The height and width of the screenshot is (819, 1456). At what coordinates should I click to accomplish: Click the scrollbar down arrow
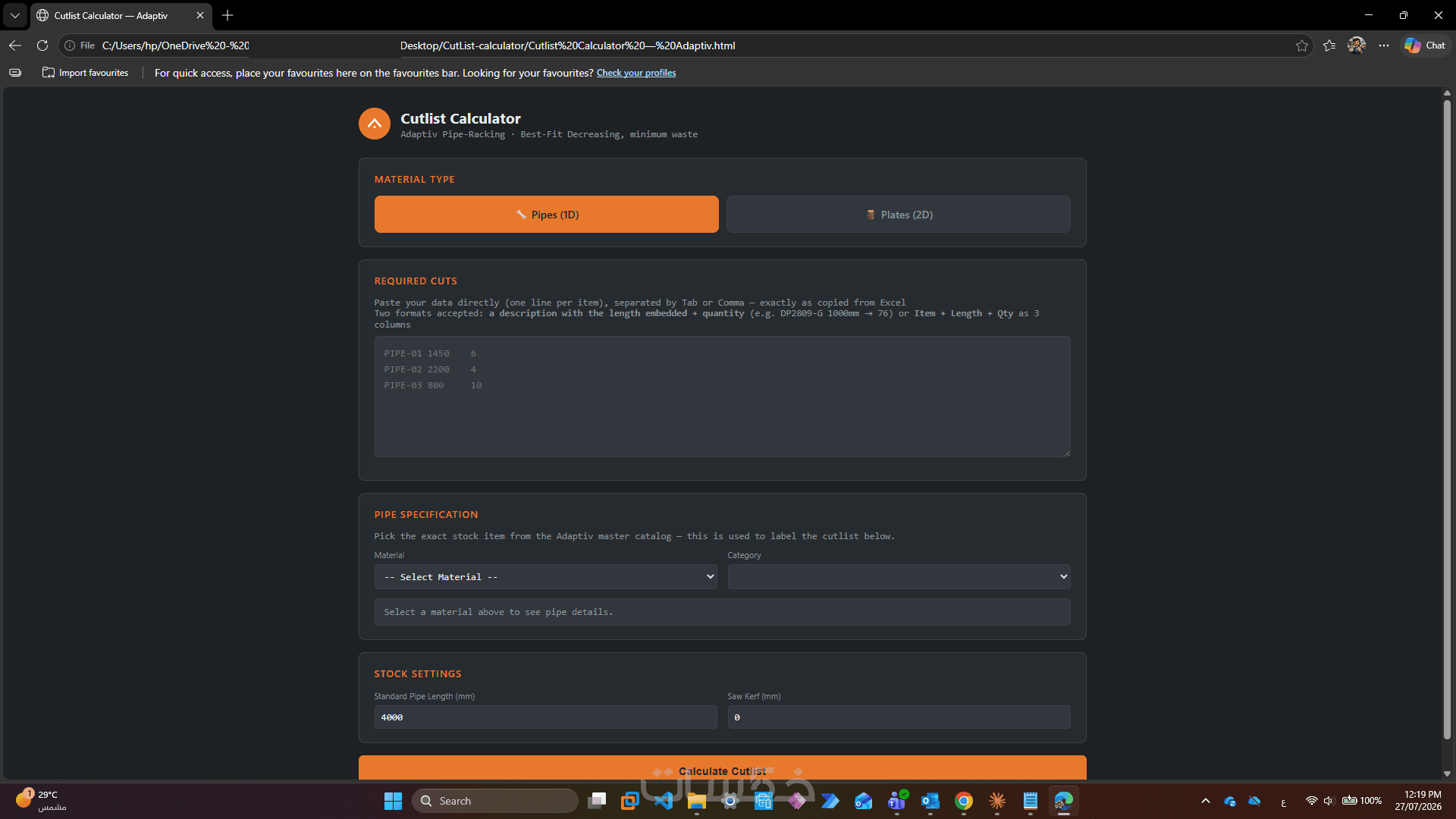click(1447, 774)
